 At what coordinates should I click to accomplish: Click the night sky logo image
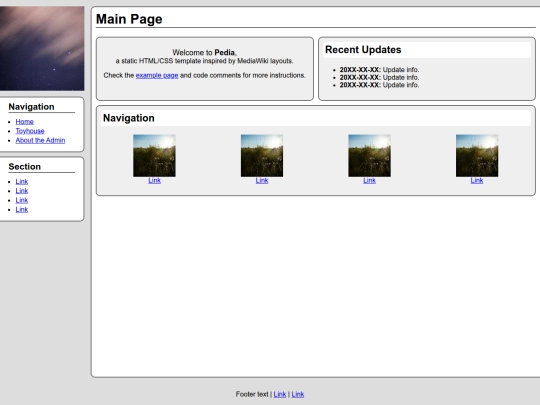click(42, 49)
